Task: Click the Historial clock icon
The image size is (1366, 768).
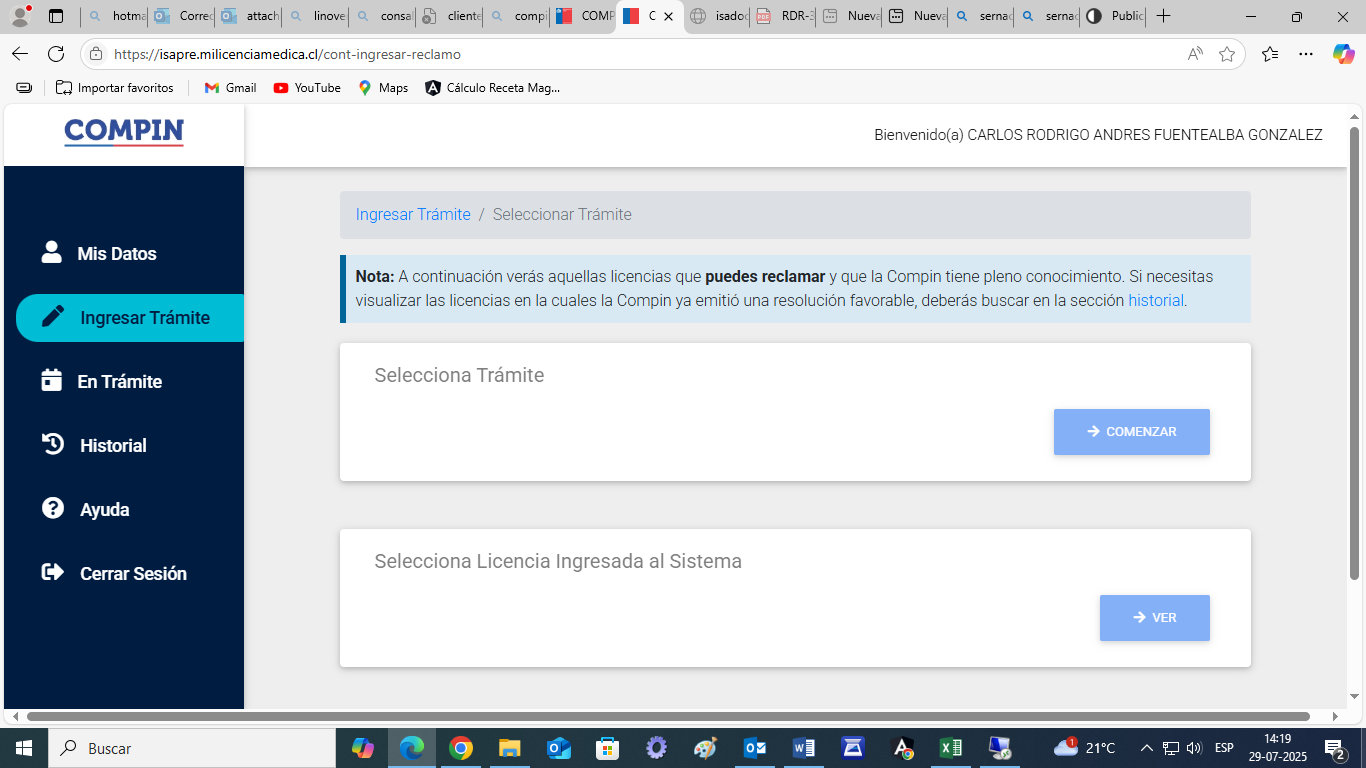Action: [x=50, y=445]
